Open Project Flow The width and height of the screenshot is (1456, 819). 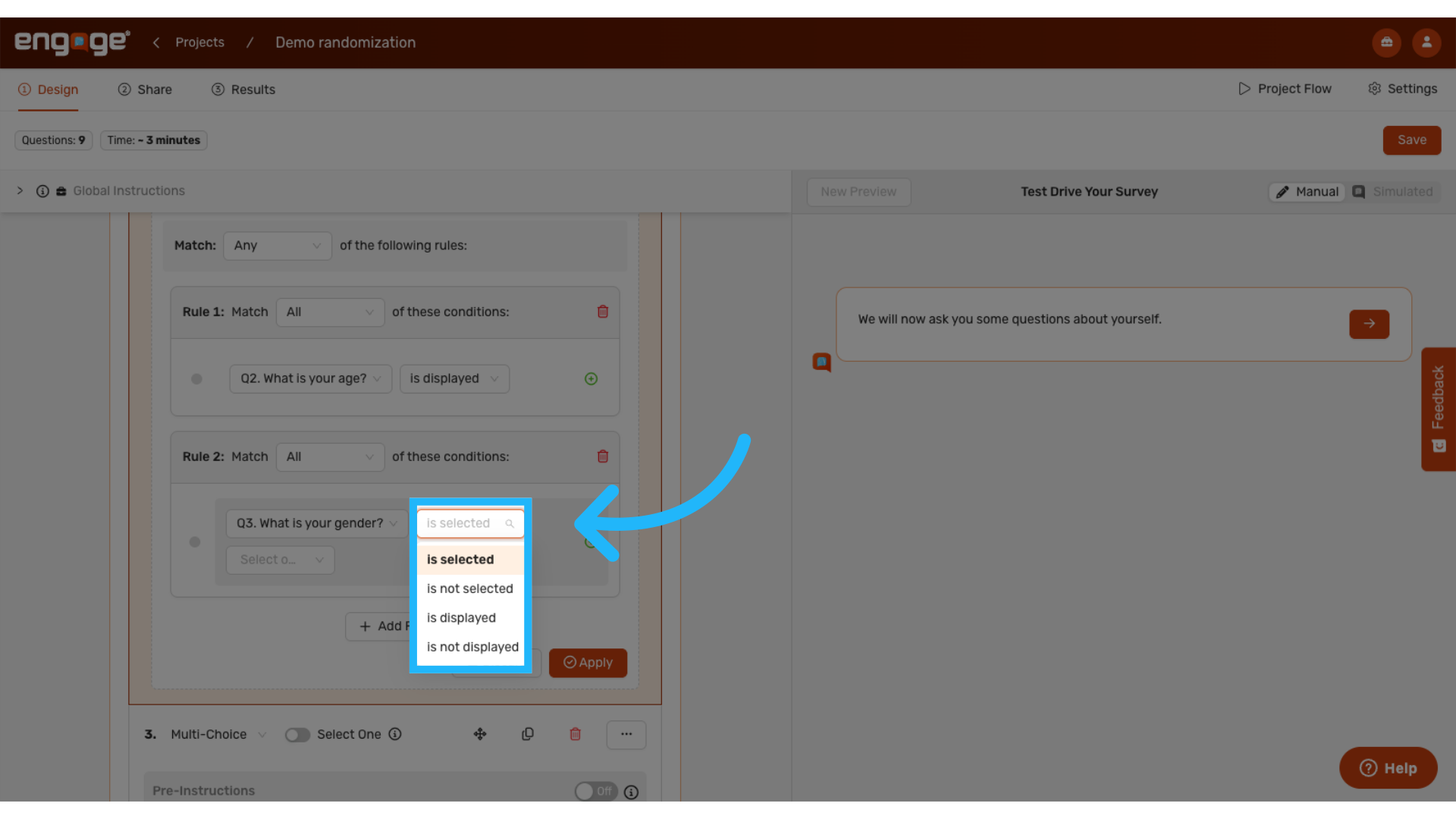(1285, 89)
